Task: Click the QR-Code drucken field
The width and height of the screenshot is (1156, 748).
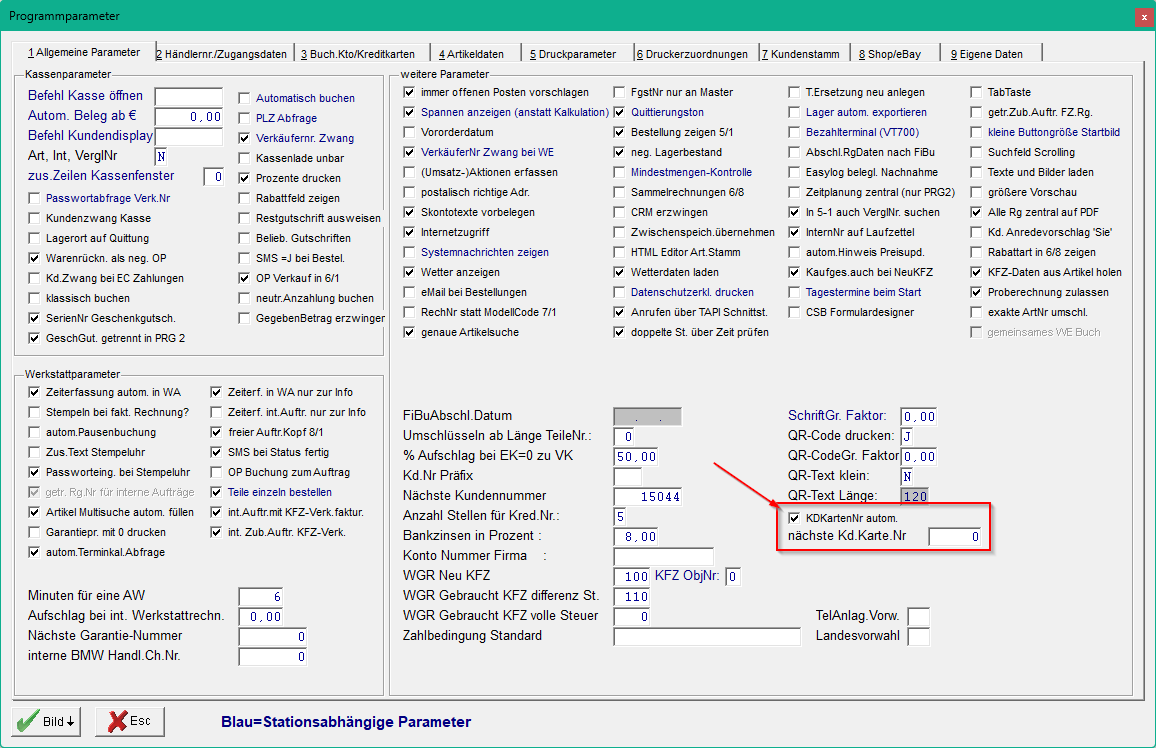Action: click(x=907, y=436)
